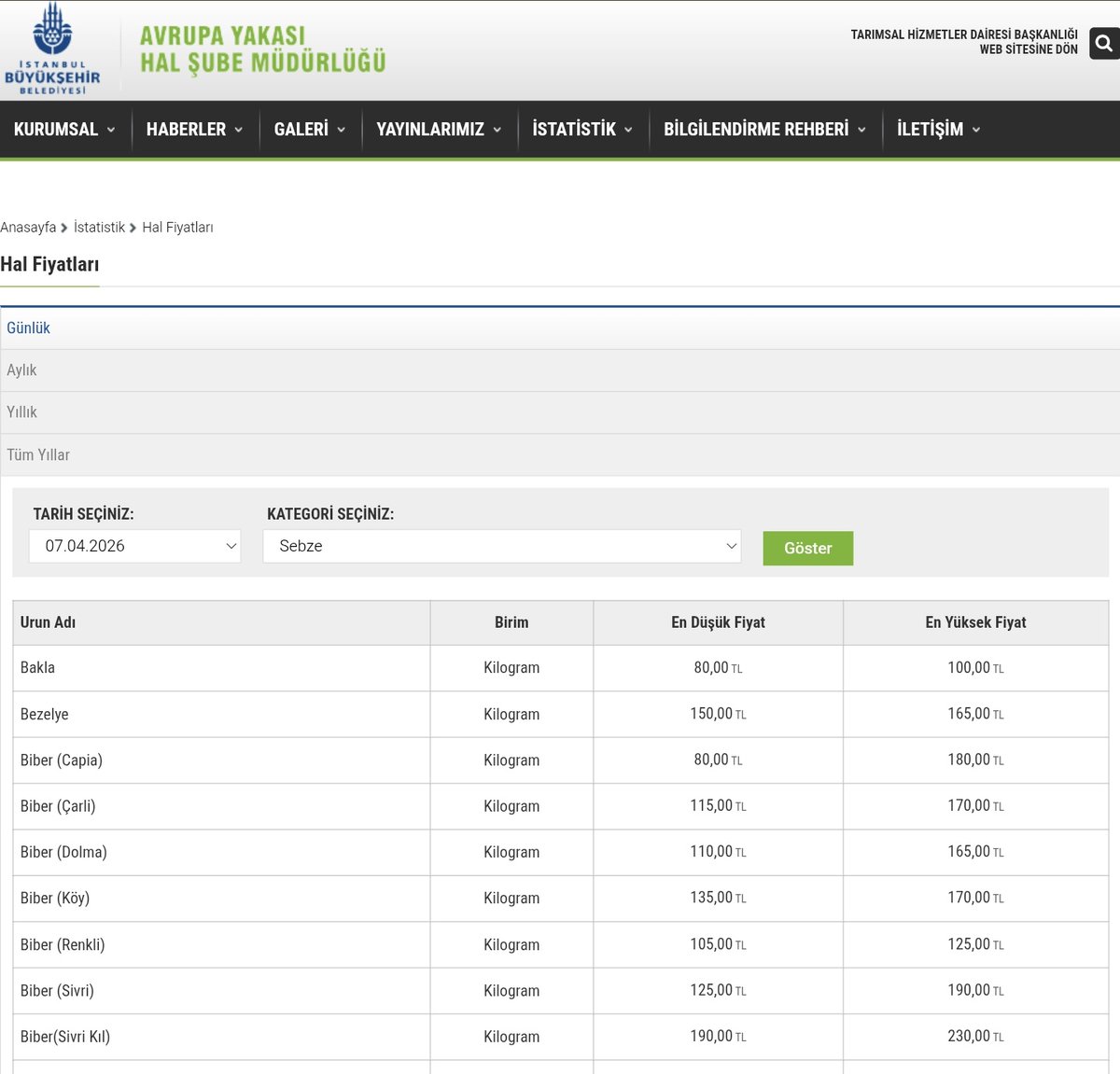Click Biber (Sivri) highest price 190,00 TL
This screenshot has height=1074, width=1120.
(975, 990)
